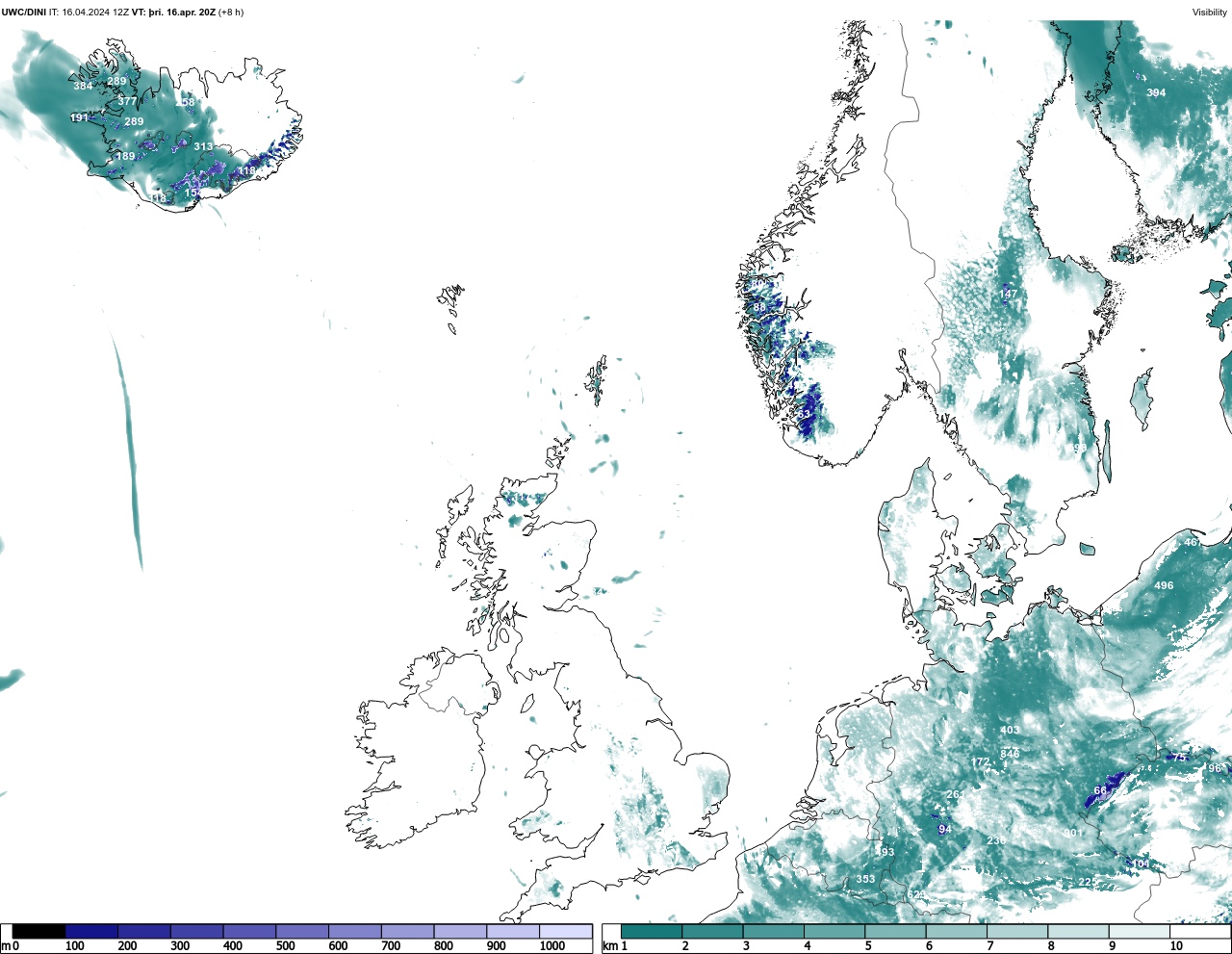Screen dimensions: 1232x954
Task: Click the initial time 16.04.2024 12Z text
Action: point(95,13)
